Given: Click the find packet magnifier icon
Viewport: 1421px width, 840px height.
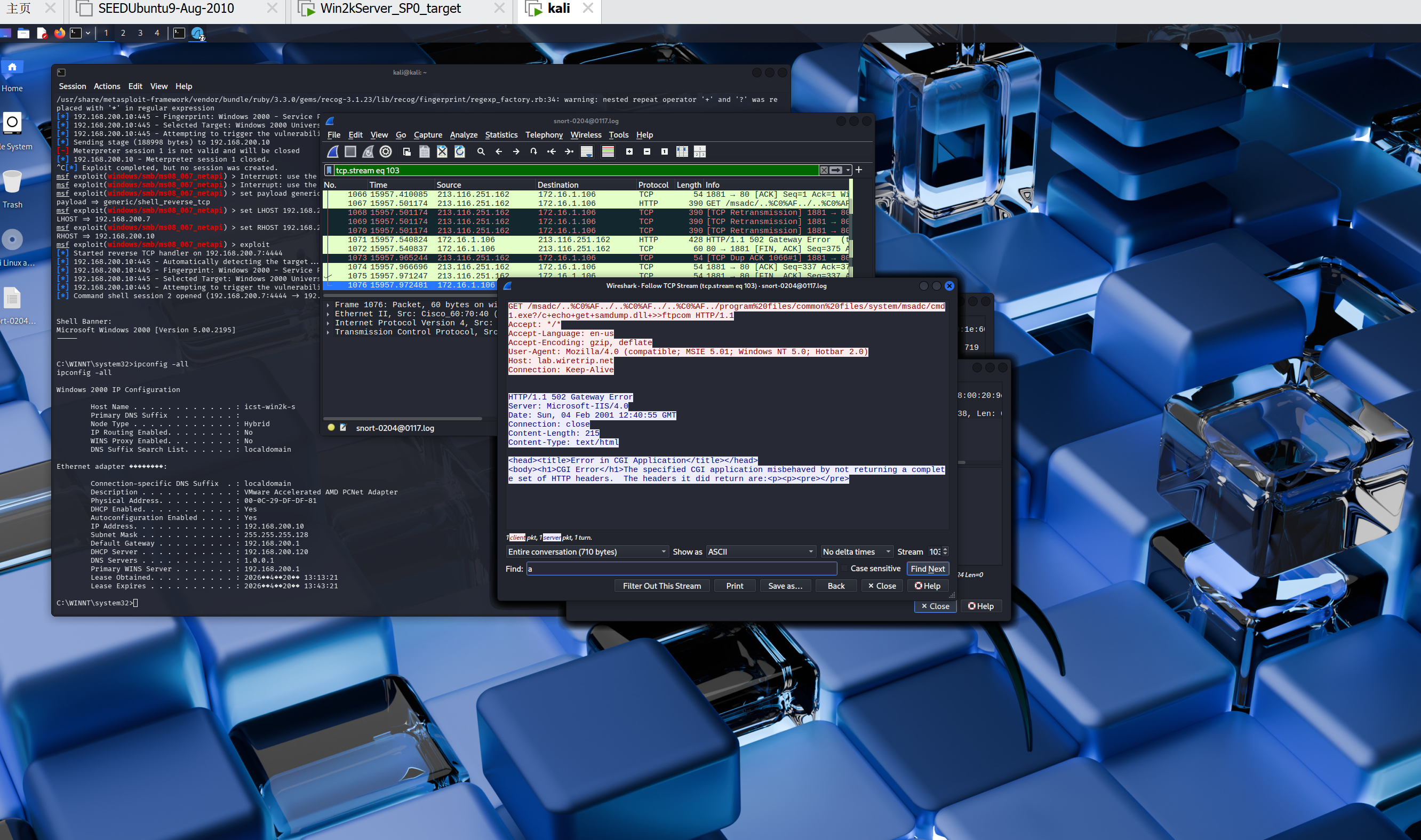Looking at the screenshot, I should click(481, 151).
